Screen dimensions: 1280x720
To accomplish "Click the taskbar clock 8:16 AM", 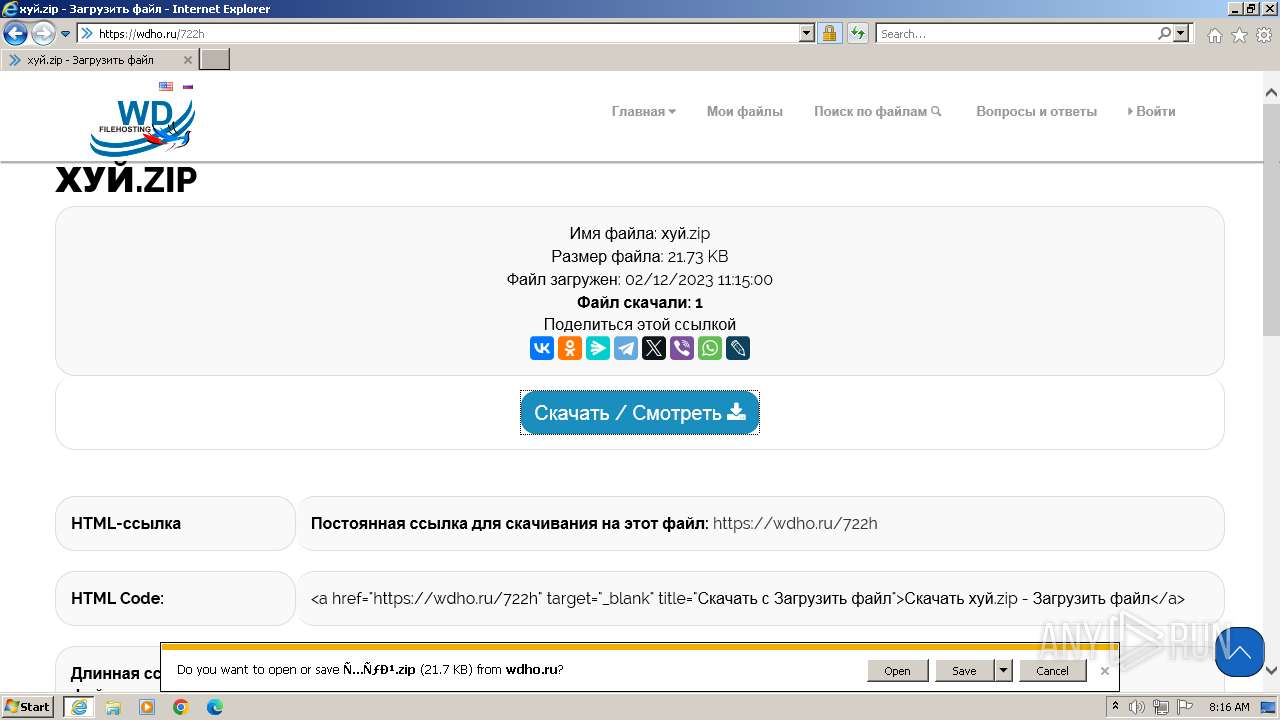I will [x=1229, y=707].
